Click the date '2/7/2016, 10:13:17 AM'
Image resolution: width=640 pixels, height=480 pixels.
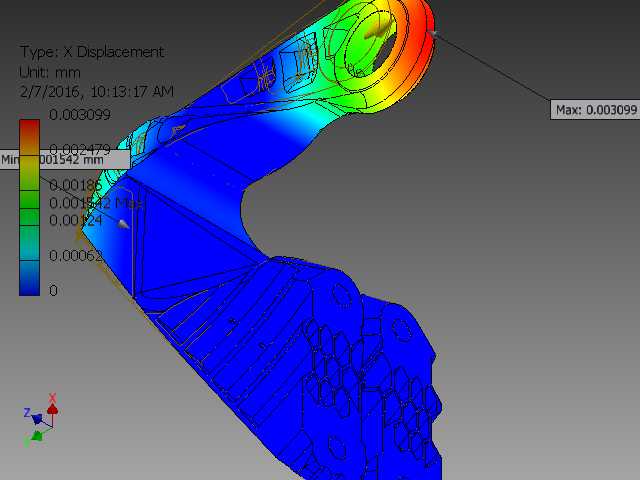(x=97, y=91)
